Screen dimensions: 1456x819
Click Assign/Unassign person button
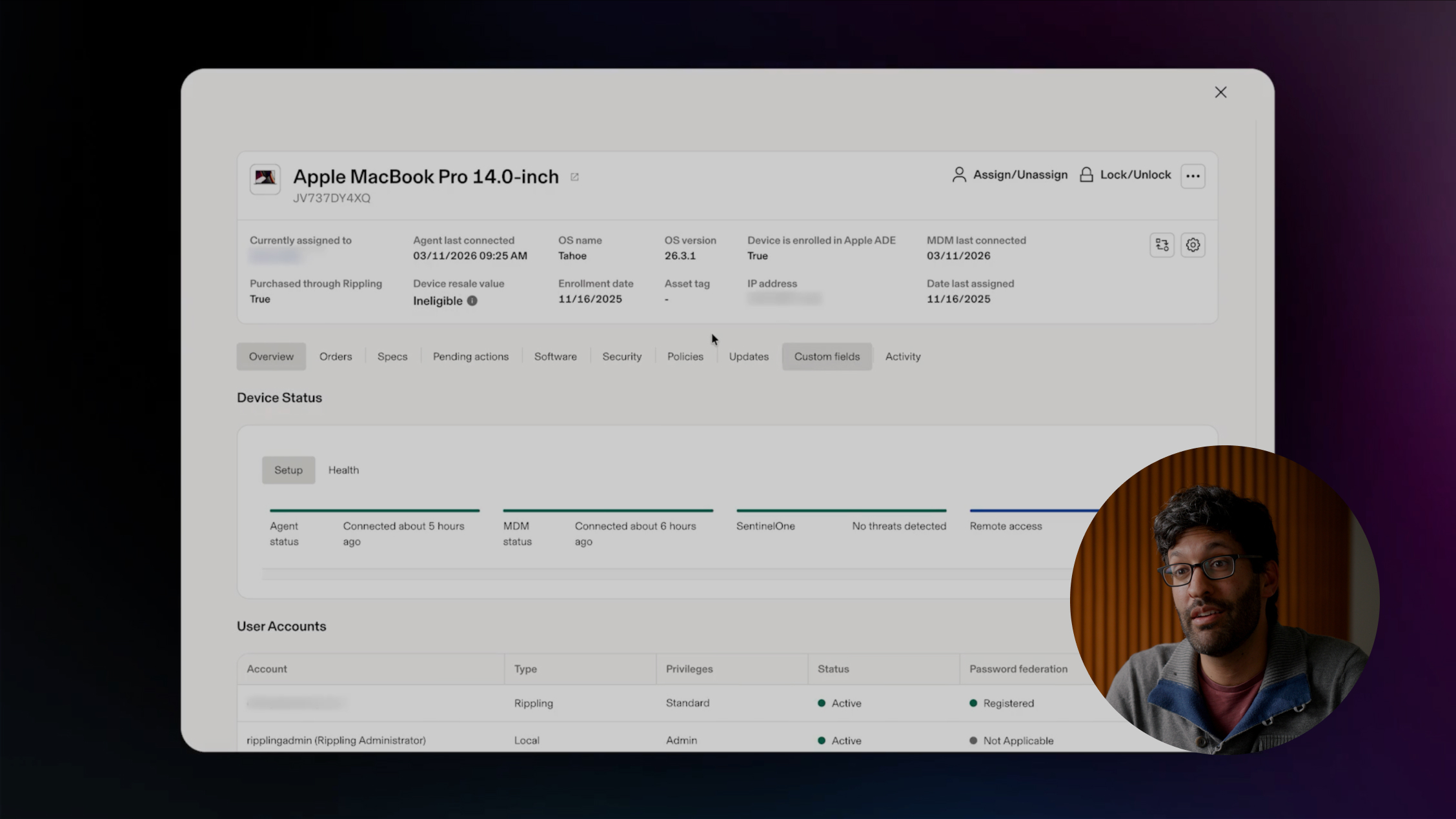click(1010, 175)
